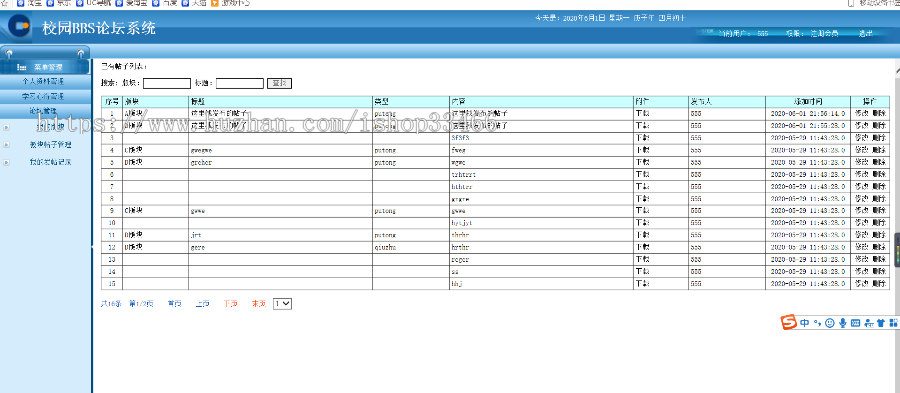Click the 天猫 bookmark icon

coord(185,3)
